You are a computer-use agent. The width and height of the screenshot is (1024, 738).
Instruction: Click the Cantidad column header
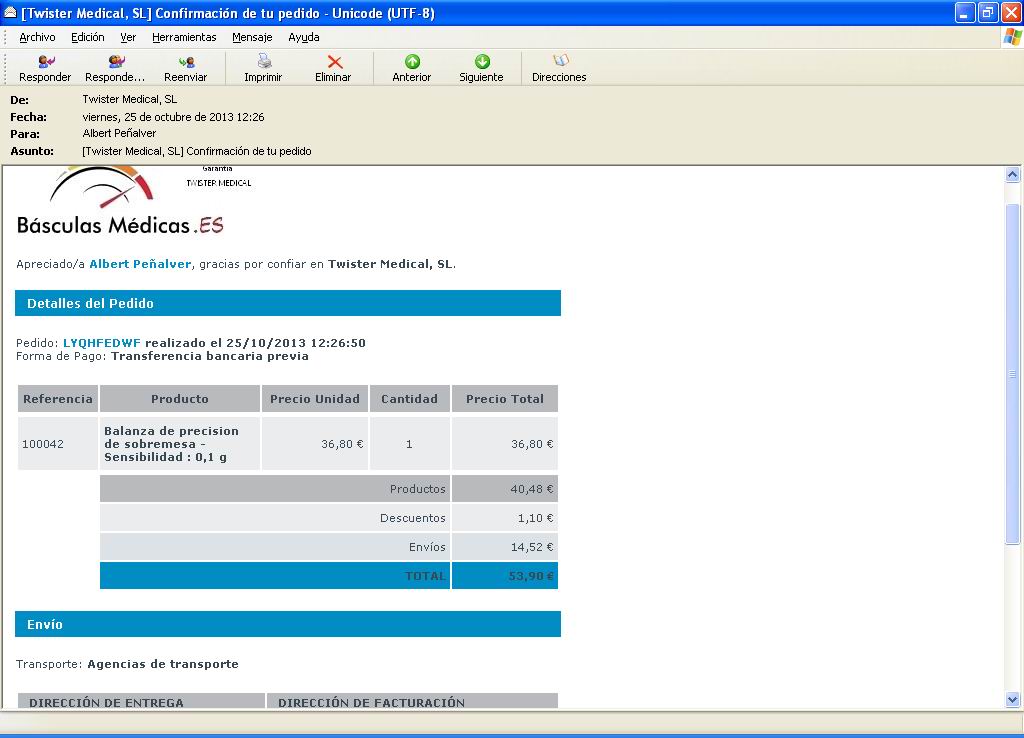coord(409,399)
